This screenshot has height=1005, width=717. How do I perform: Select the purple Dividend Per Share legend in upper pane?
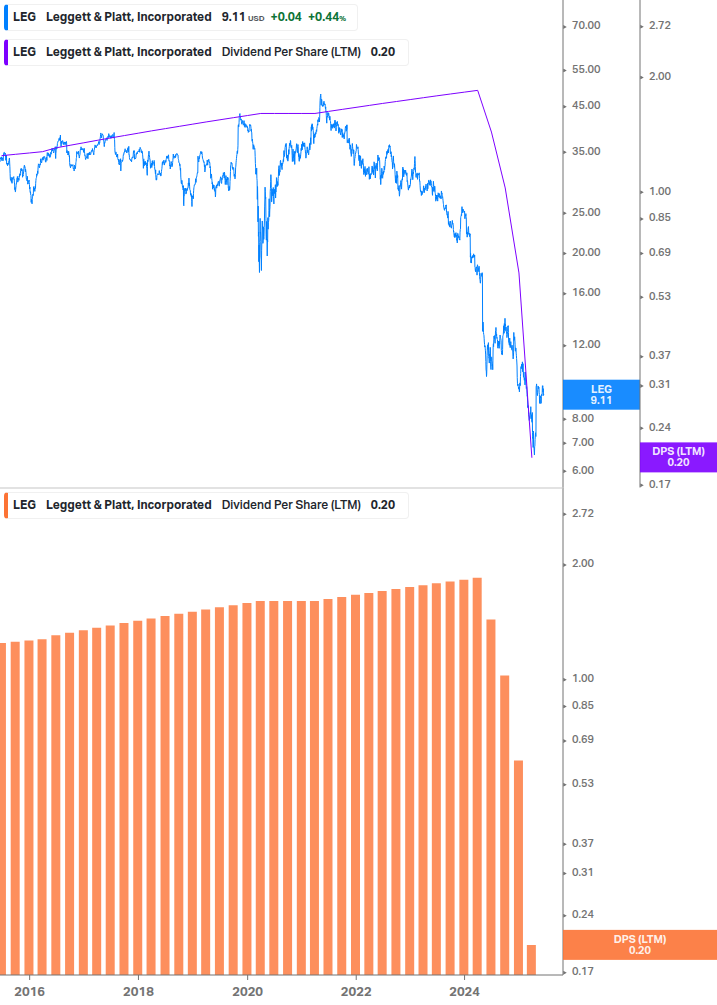pyautogui.click(x=206, y=52)
